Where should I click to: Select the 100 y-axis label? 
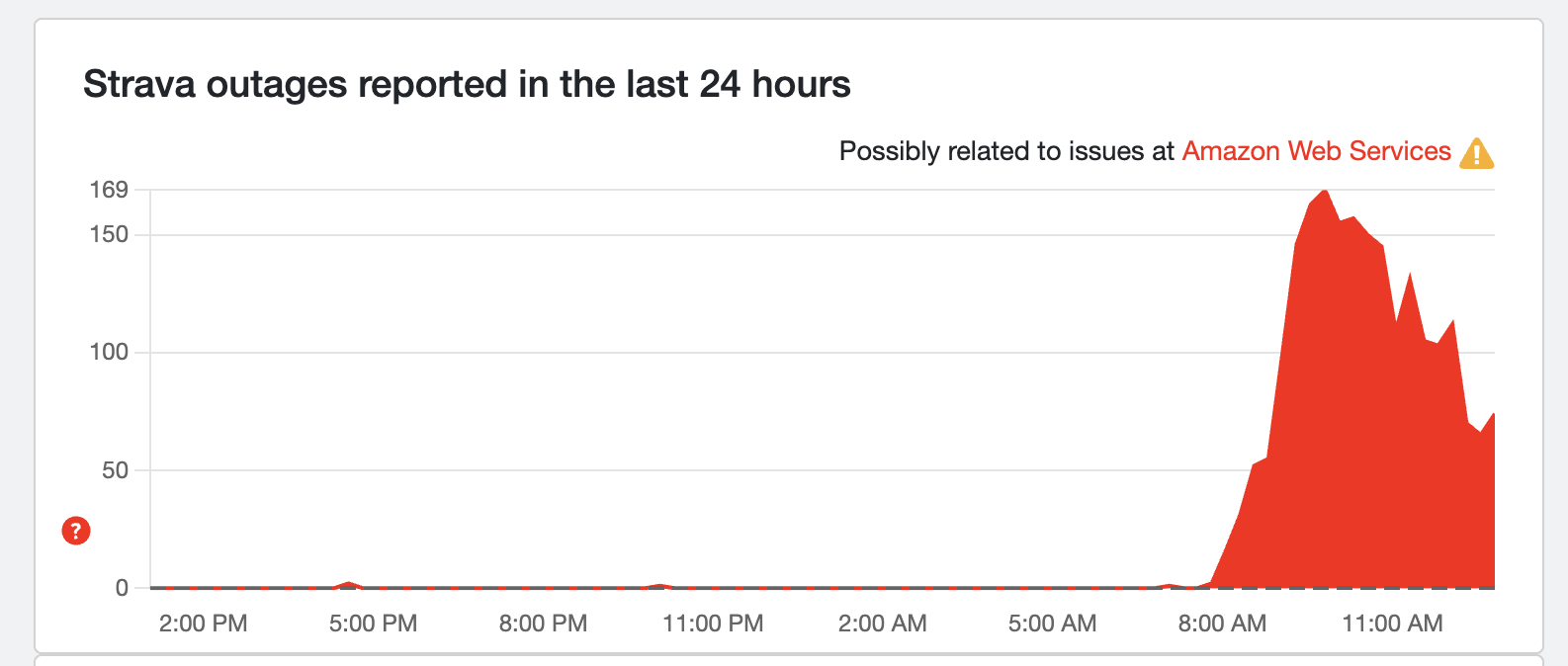[x=109, y=352]
